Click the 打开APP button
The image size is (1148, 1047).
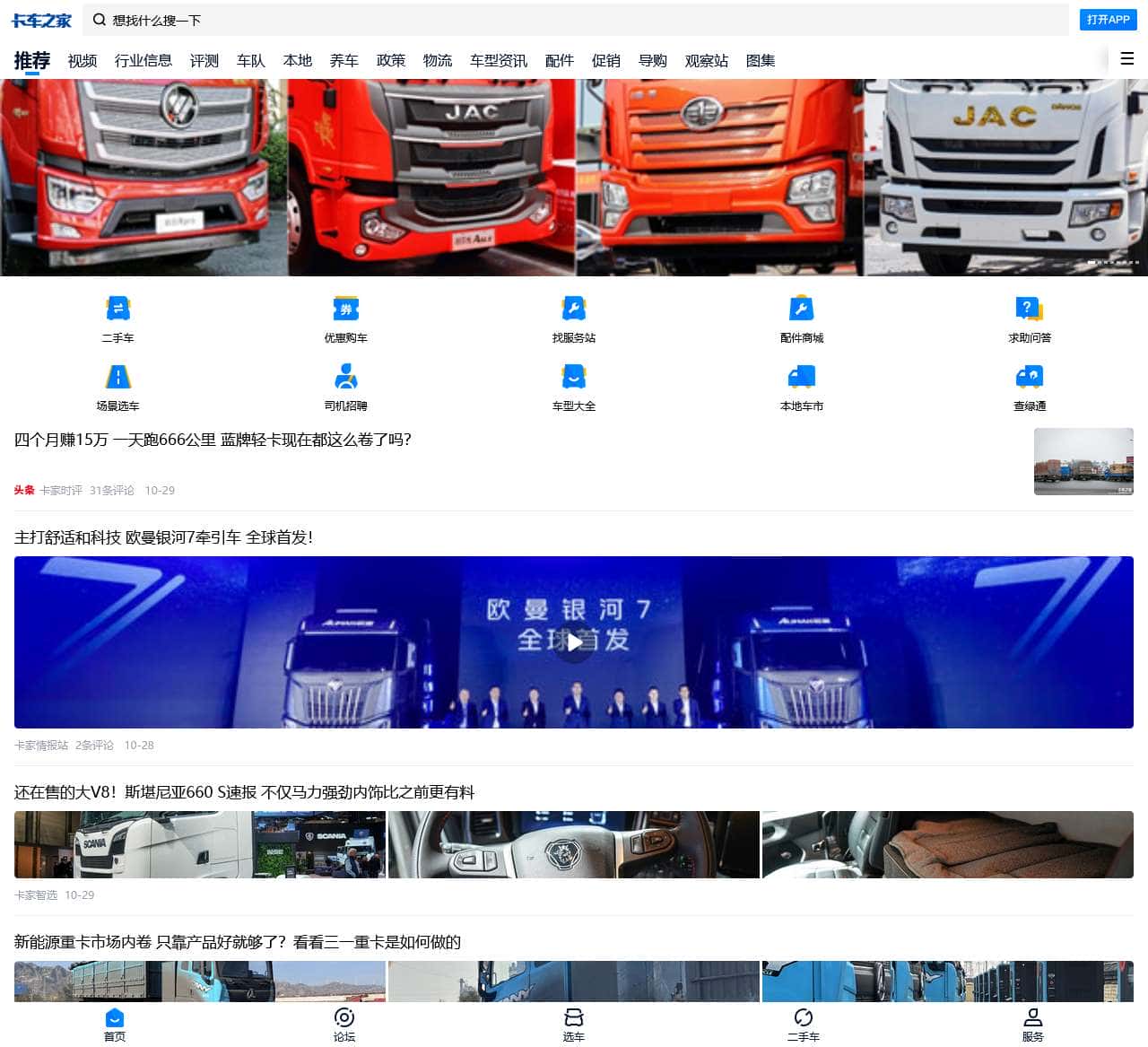click(1109, 20)
